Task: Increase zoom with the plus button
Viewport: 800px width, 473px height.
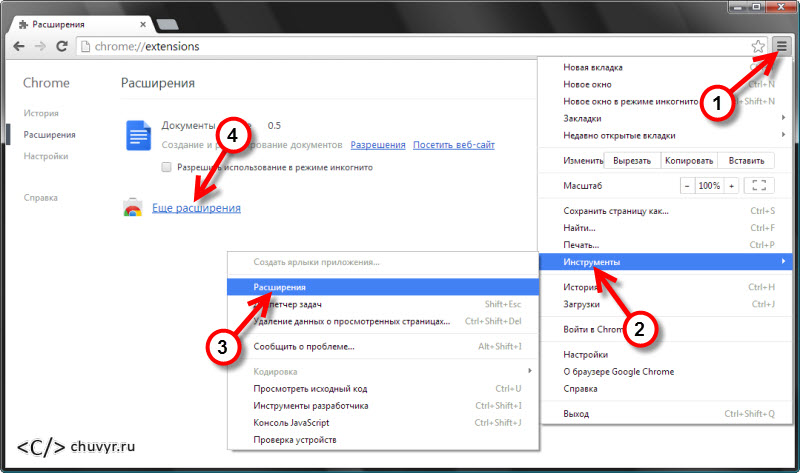Action: (x=731, y=186)
